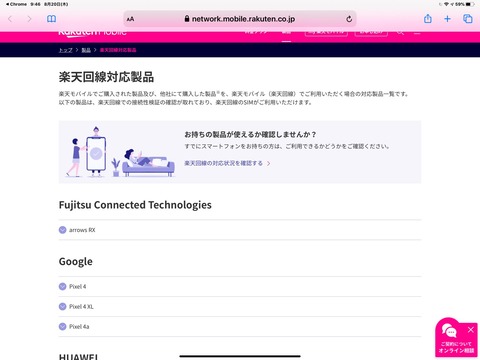
Task: Return to Chrome via status bar label
Action: click(17, 4)
